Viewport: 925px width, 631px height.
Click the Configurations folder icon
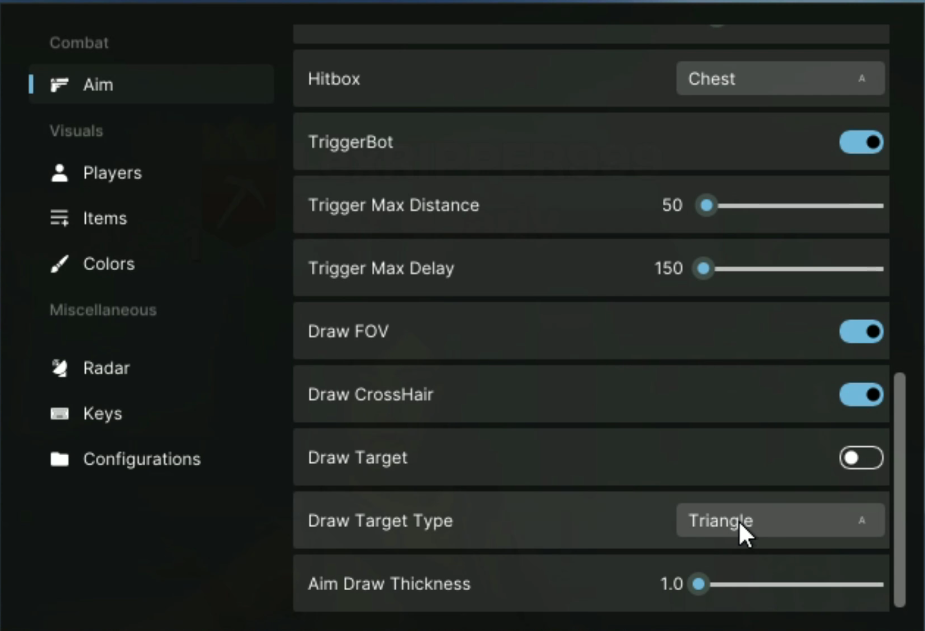point(60,459)
